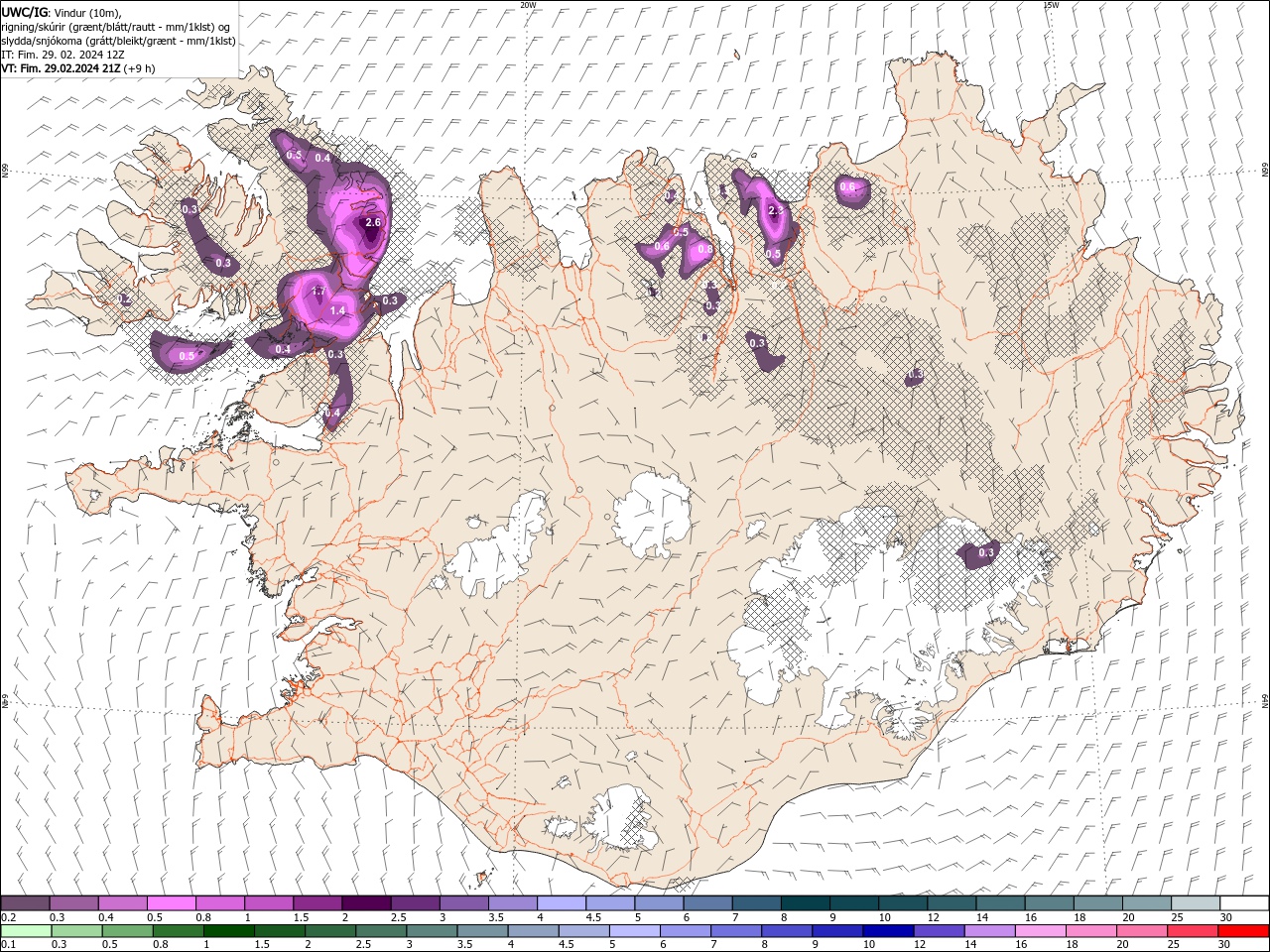Select the 0.6 label in the rounded northeast blob
Screen dimensions: 1270x952
847,186
